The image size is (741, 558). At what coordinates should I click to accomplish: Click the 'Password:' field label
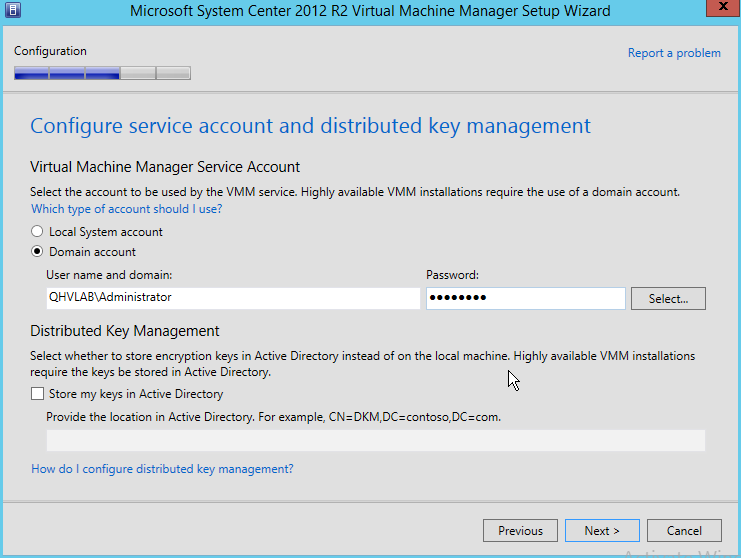pos(452,274)
